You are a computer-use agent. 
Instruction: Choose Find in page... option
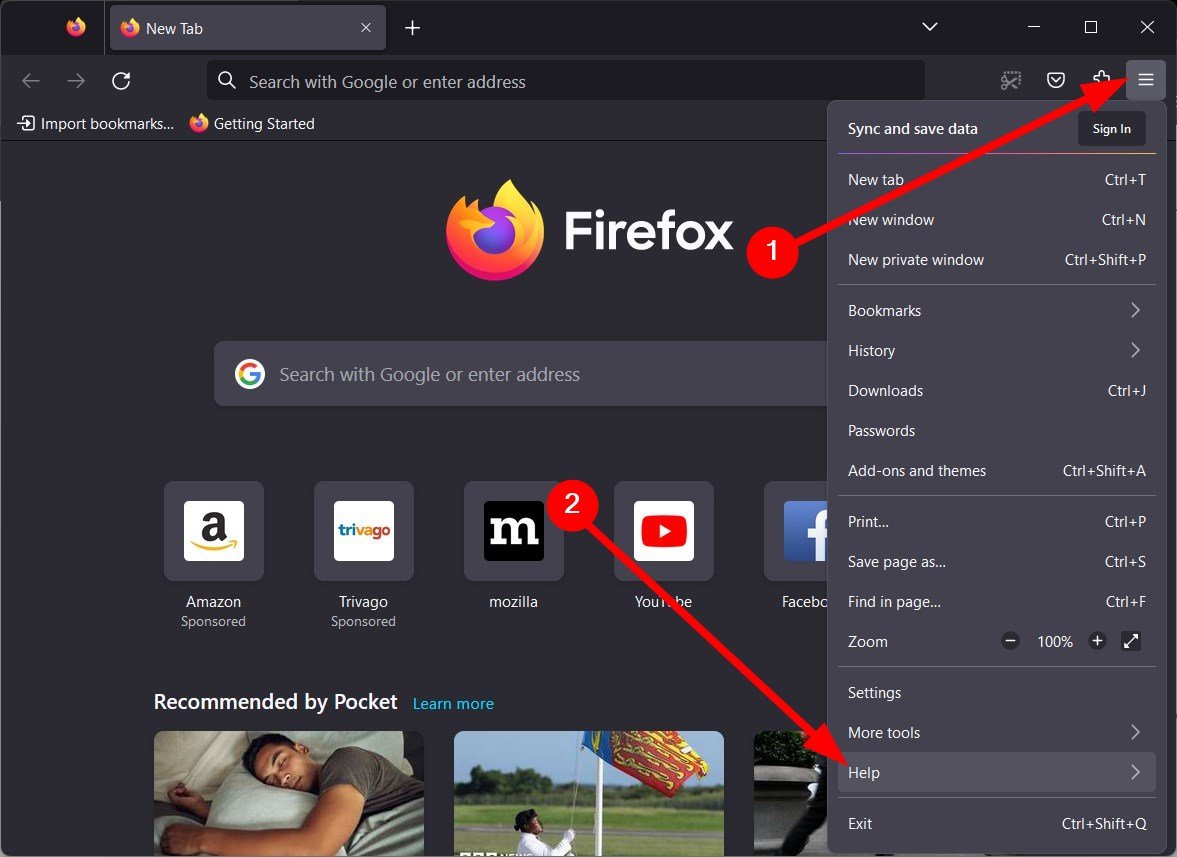[996, 602]
